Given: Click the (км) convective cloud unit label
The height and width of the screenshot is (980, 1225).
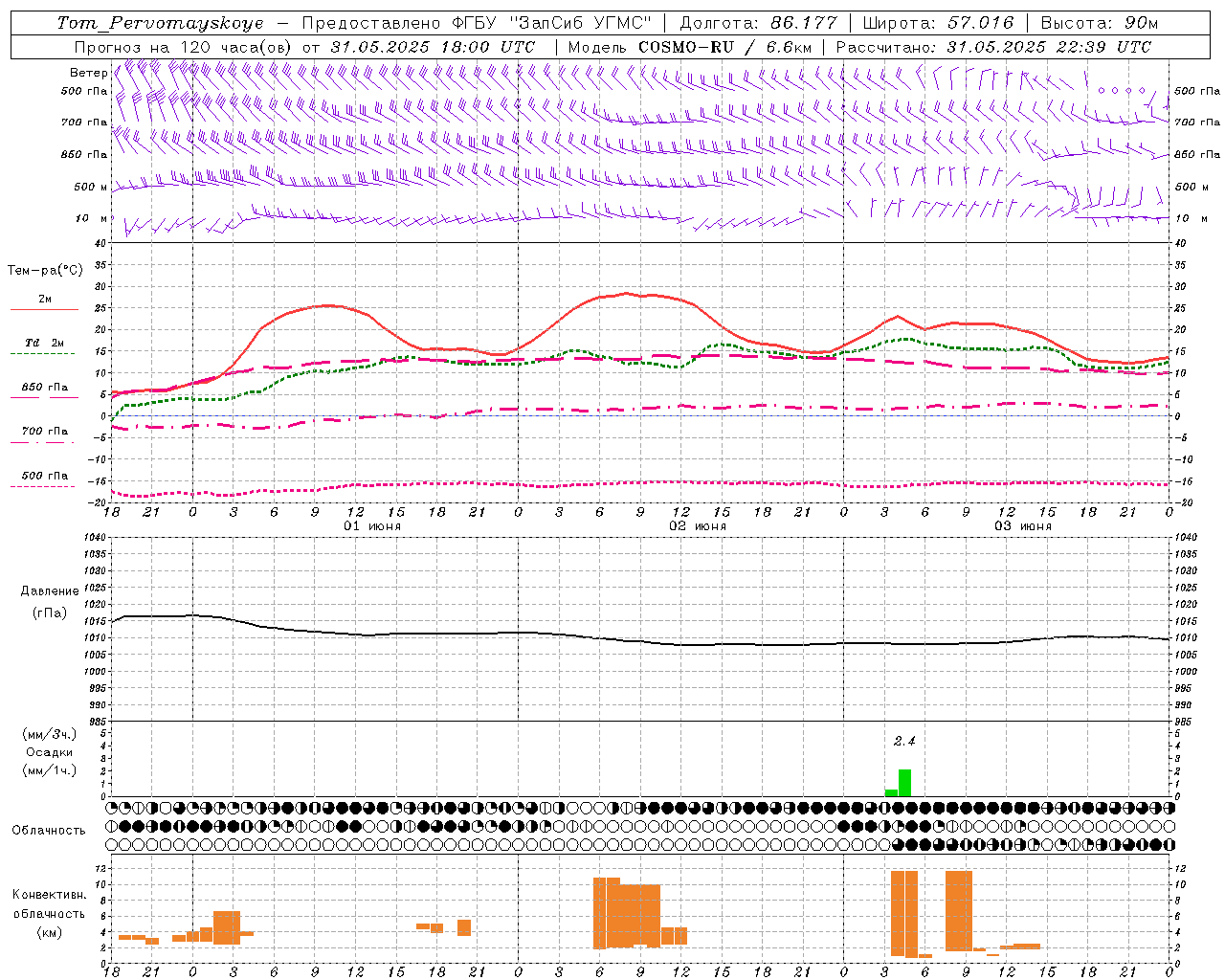Looking at the screenshot, I should 50,932.
